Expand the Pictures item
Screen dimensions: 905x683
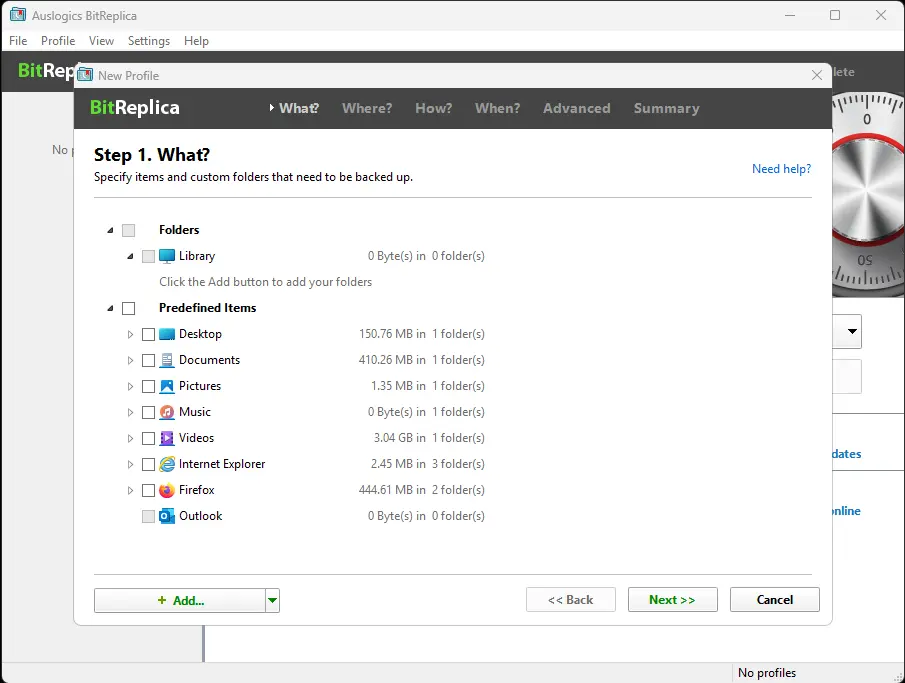pyautogui.click(x=130, y=386)
